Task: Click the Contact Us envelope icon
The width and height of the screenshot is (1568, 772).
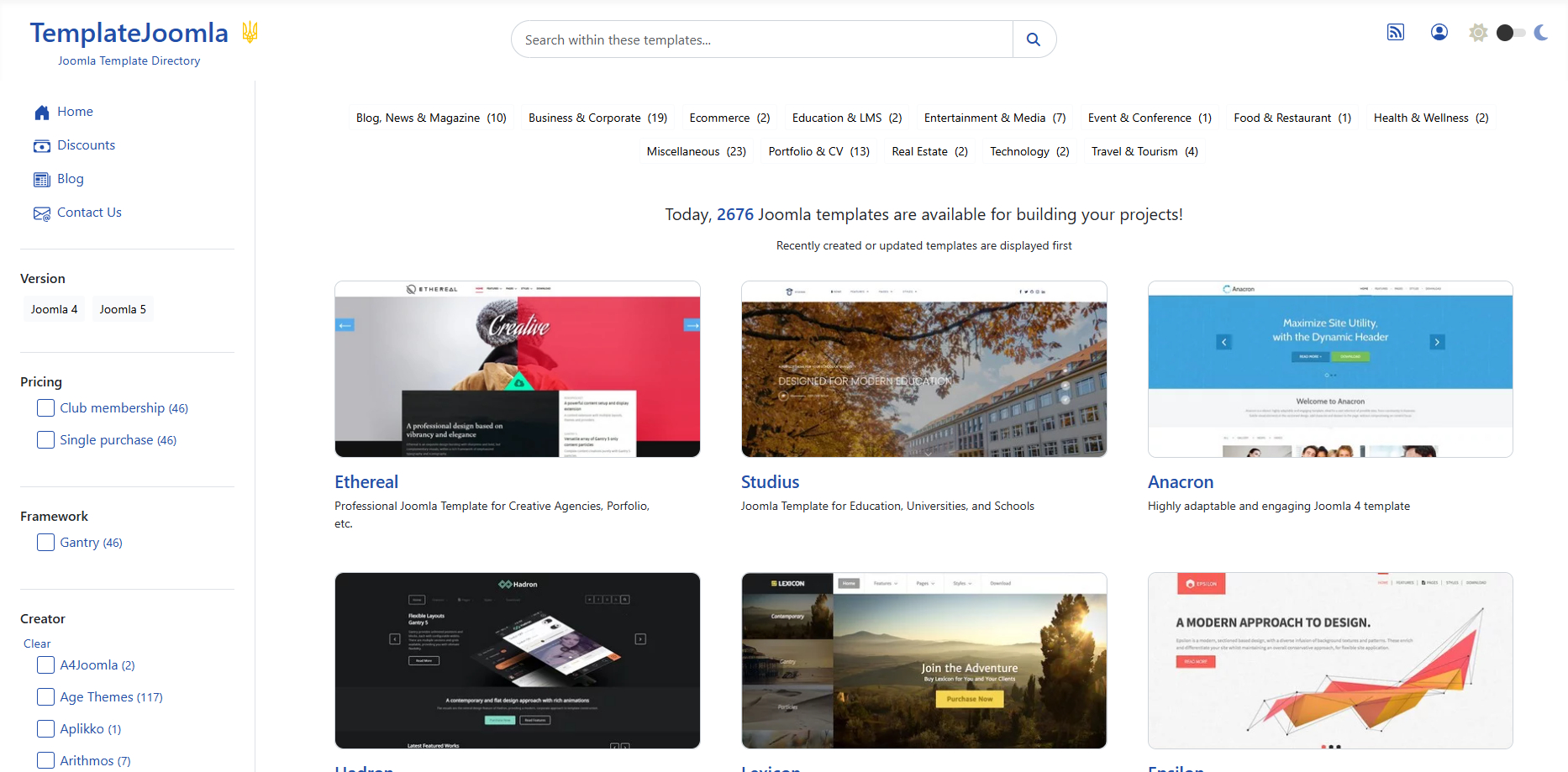Action: click(x=42, y=213)
